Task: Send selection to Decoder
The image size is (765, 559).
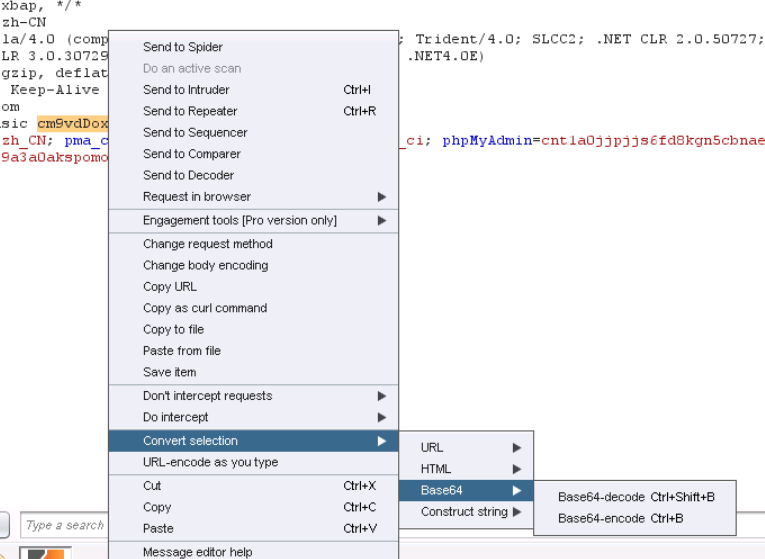Action: [x=188, y=175]
